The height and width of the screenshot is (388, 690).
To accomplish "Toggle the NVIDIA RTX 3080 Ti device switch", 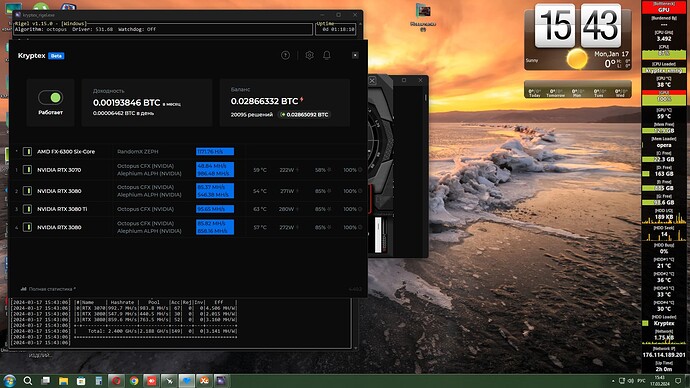I will tap(27, 209).
